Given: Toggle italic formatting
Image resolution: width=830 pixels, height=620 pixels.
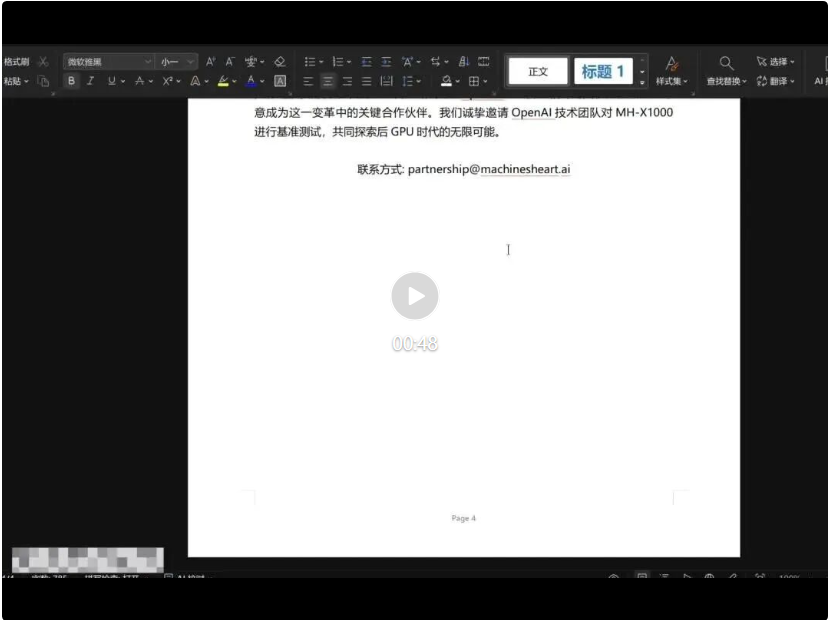Looking at the screenshot, I should (x=90, y=81).
